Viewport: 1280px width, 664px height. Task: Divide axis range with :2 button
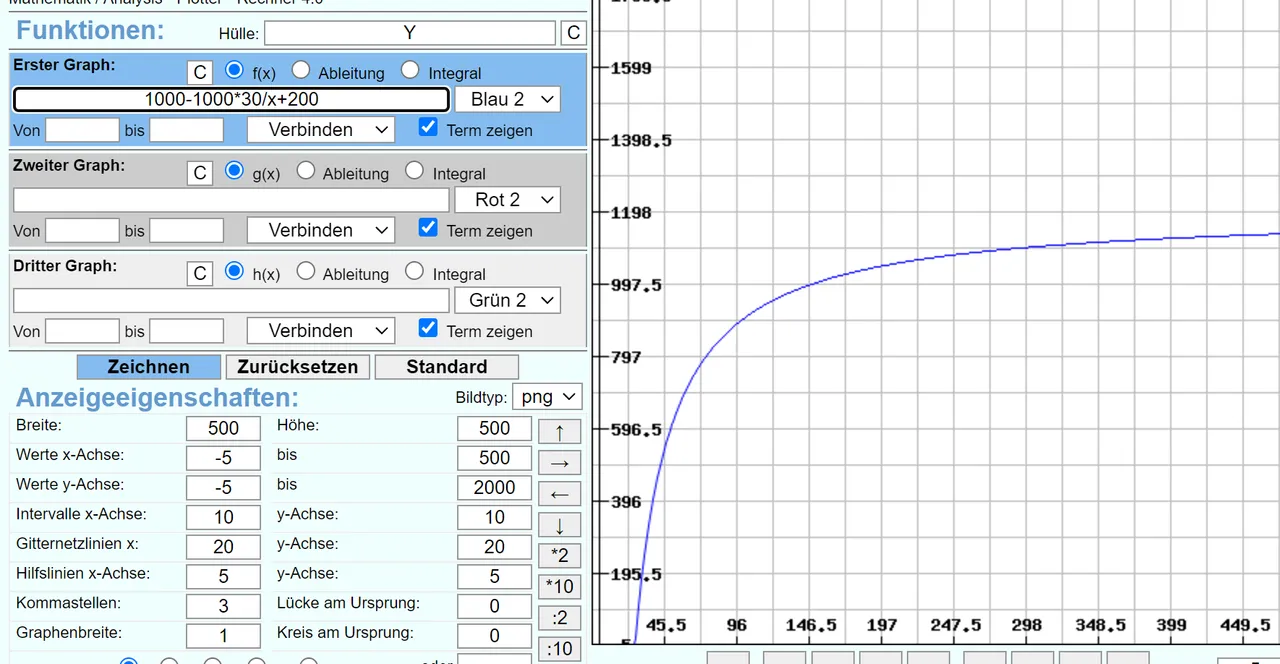pyautogui.click(x=560, y=618)
